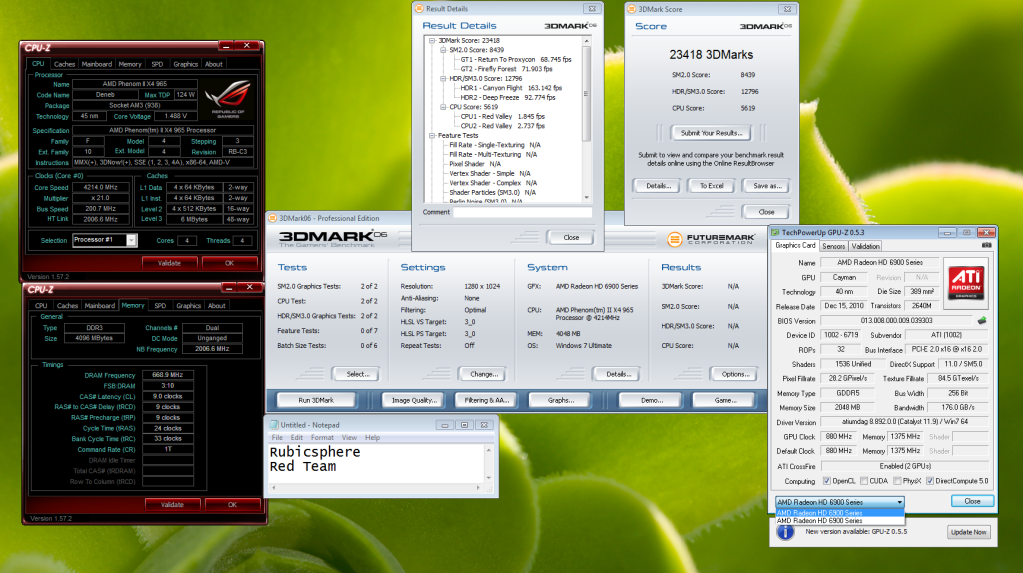Viewport: 1023px width, 573px height.
Task: Open the GPU selector dropdown in GPU-Z
Action: tap(840, 502)
